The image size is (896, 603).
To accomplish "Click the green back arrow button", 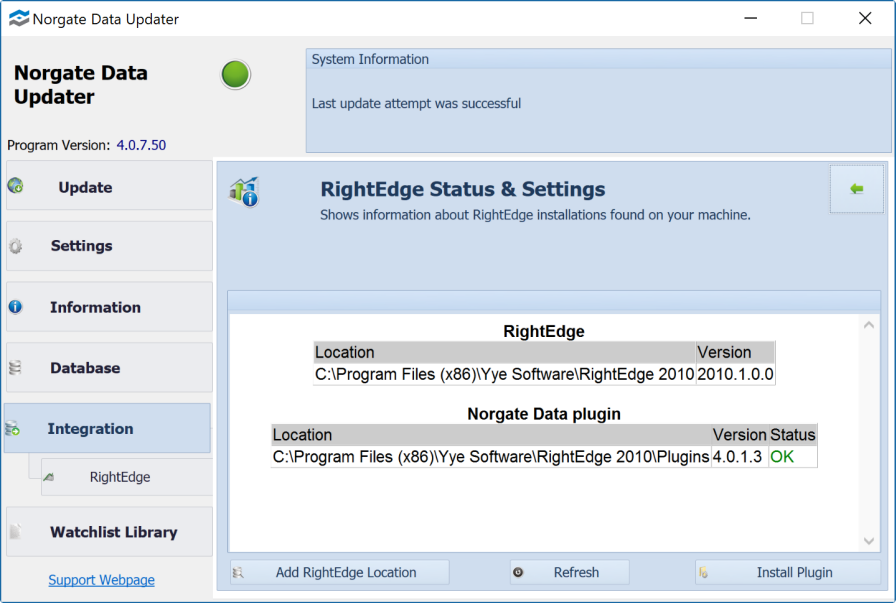I will 856,189.
